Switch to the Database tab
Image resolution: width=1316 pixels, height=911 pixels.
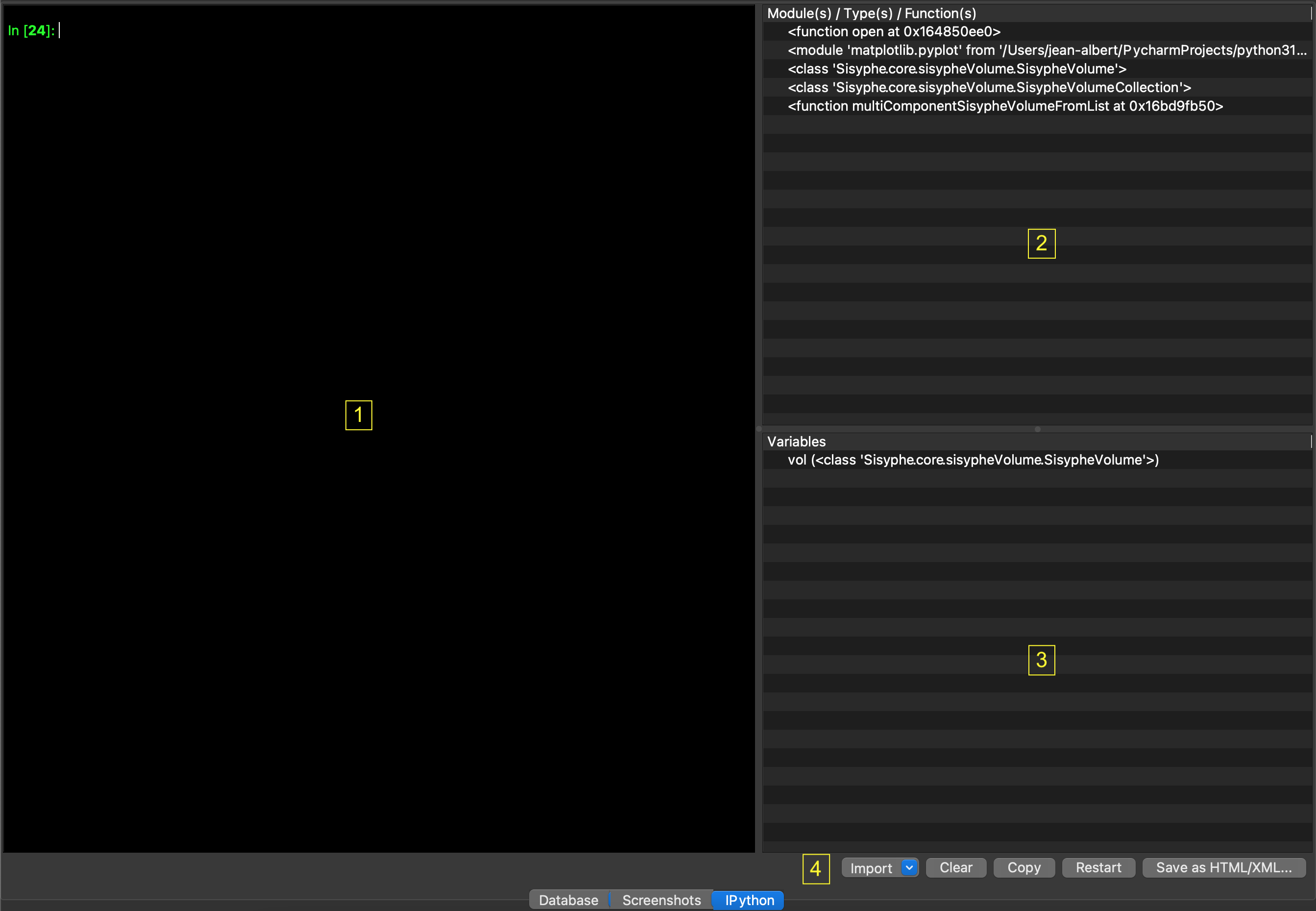click(x=568, y=900)
